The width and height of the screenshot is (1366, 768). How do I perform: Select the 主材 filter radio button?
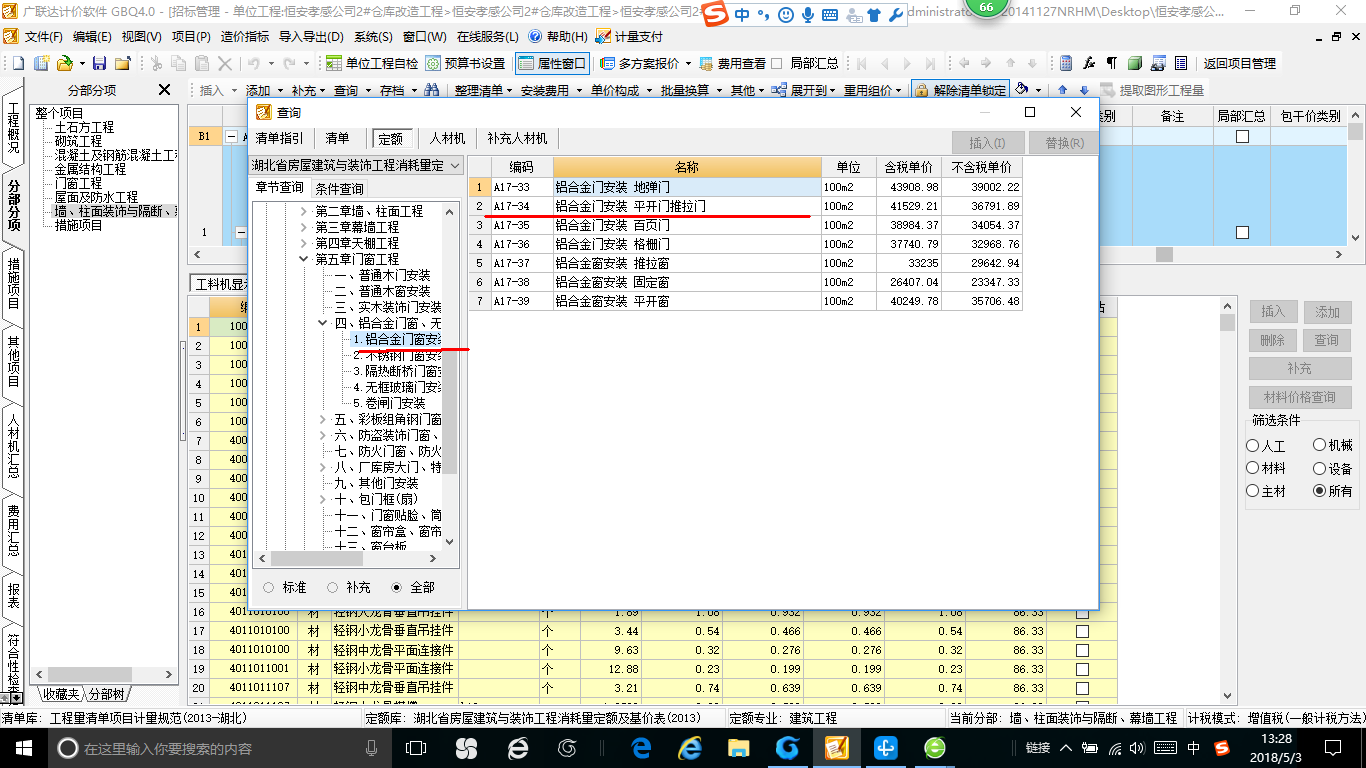click(1253, 491)
